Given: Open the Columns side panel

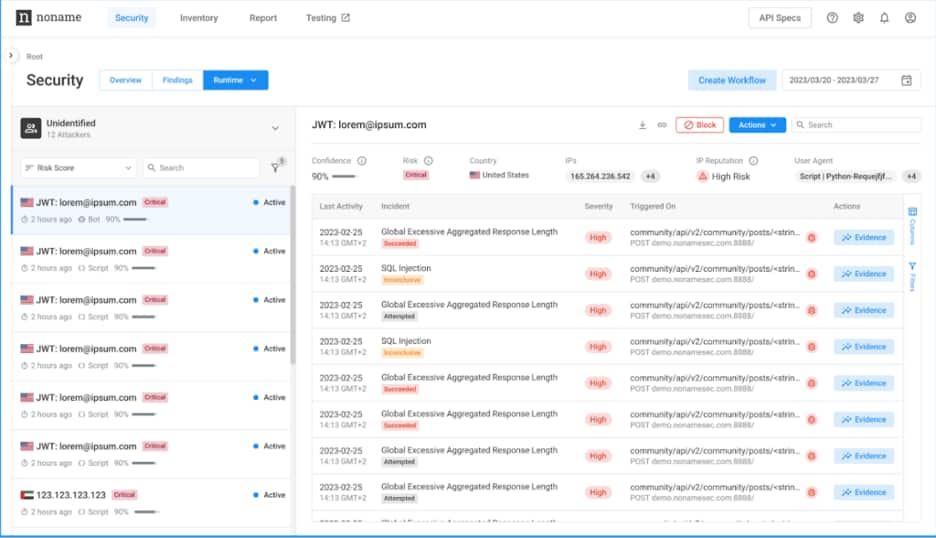Looking at the screenshot, I should (912, 226).
